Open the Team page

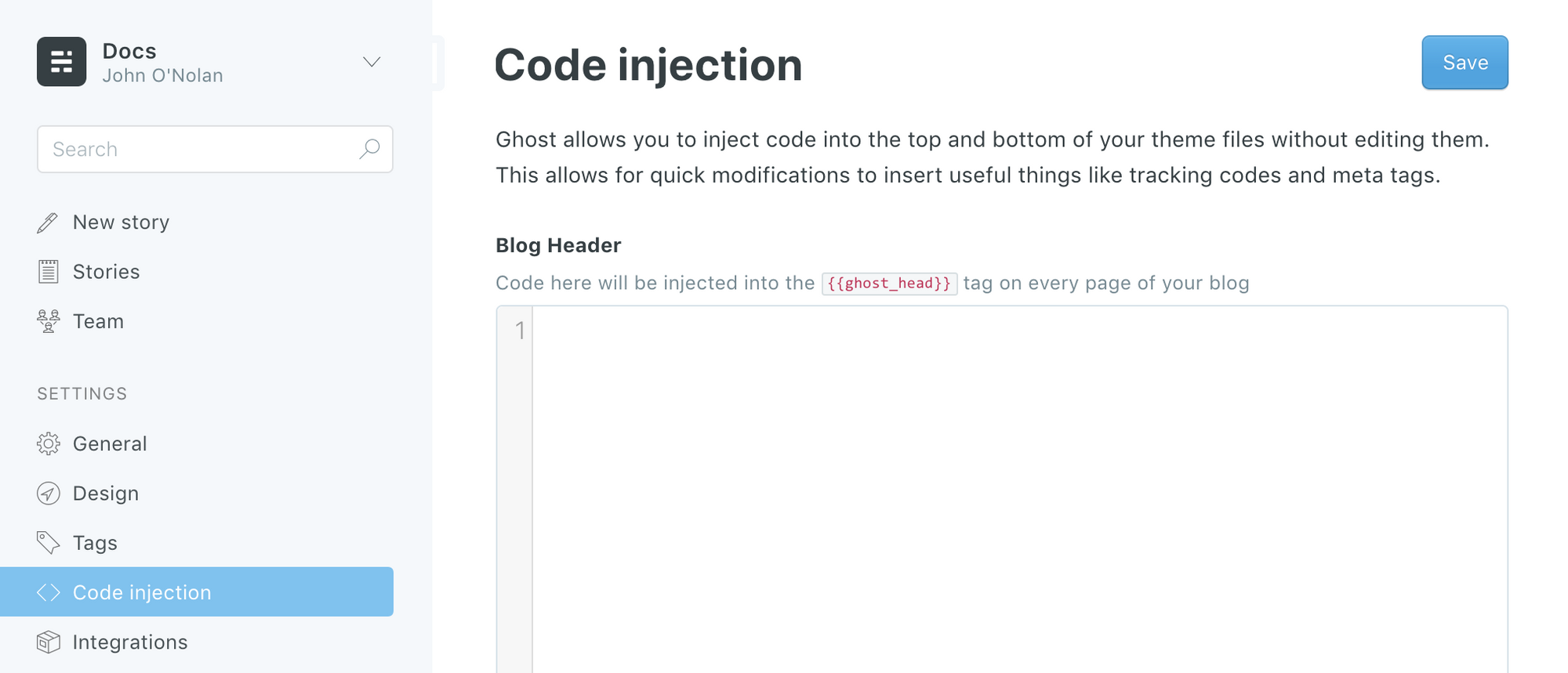pos(98,321)
